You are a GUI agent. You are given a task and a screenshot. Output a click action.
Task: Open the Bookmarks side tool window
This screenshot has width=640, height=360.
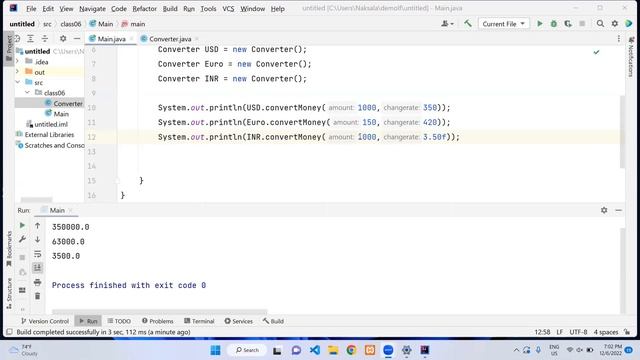point(9,248)
